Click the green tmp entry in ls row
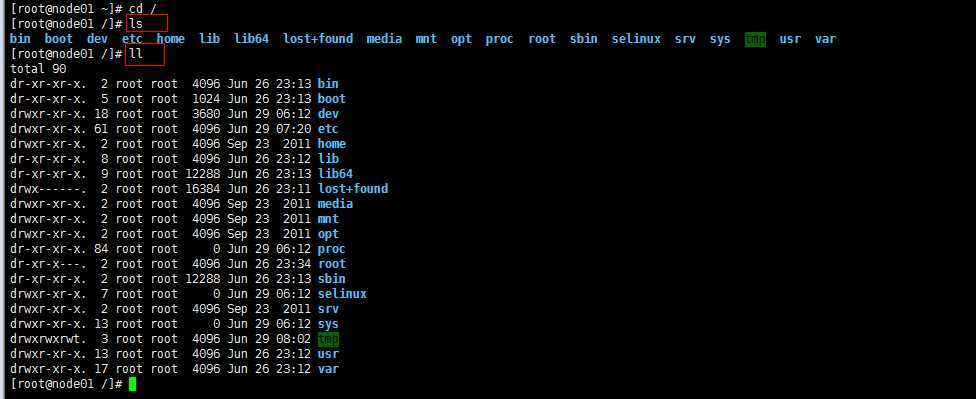Viewport: 976px width, 399px height. click(755, 39)
